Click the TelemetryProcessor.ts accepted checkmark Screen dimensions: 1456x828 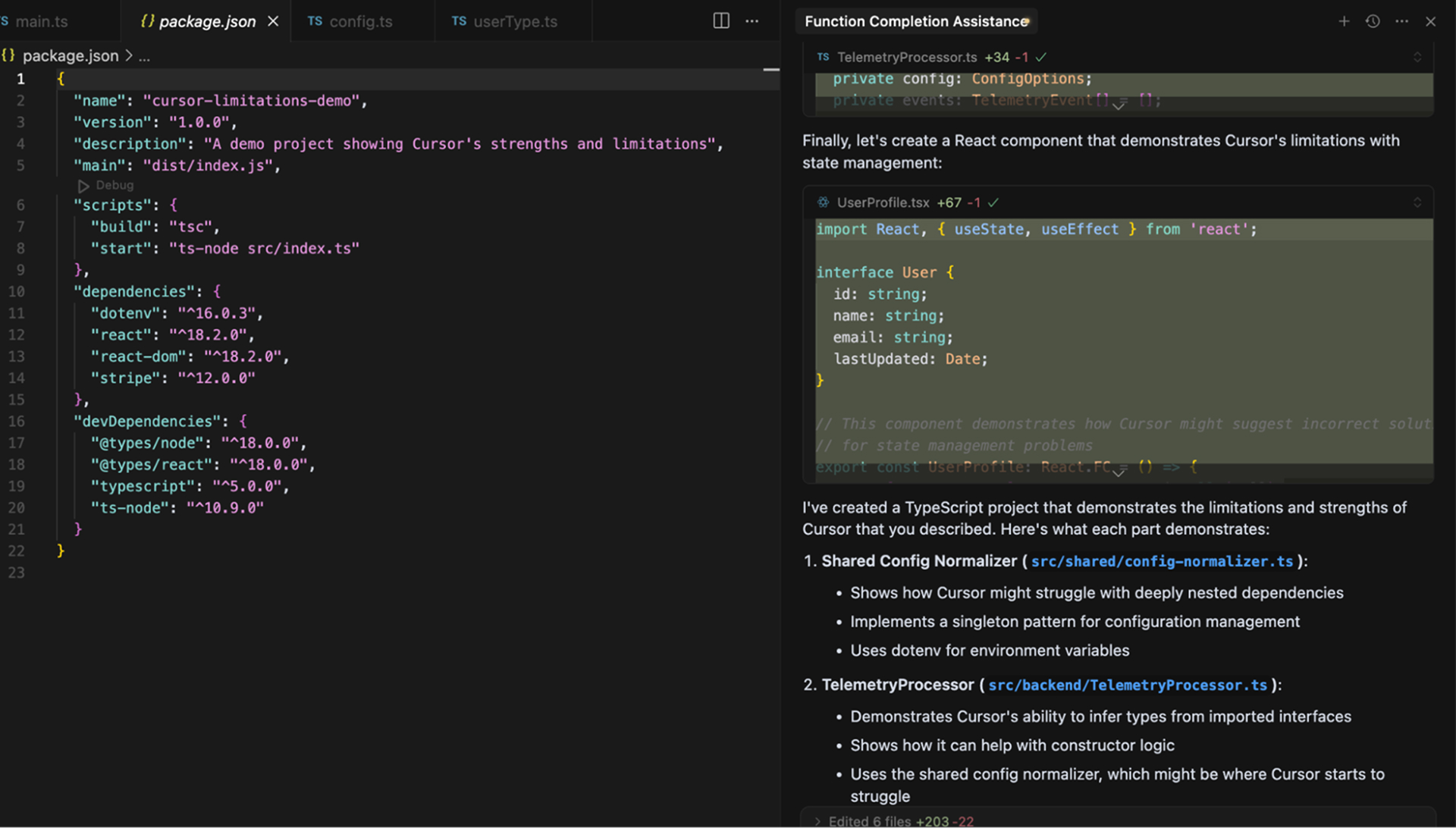point(1041,57)
